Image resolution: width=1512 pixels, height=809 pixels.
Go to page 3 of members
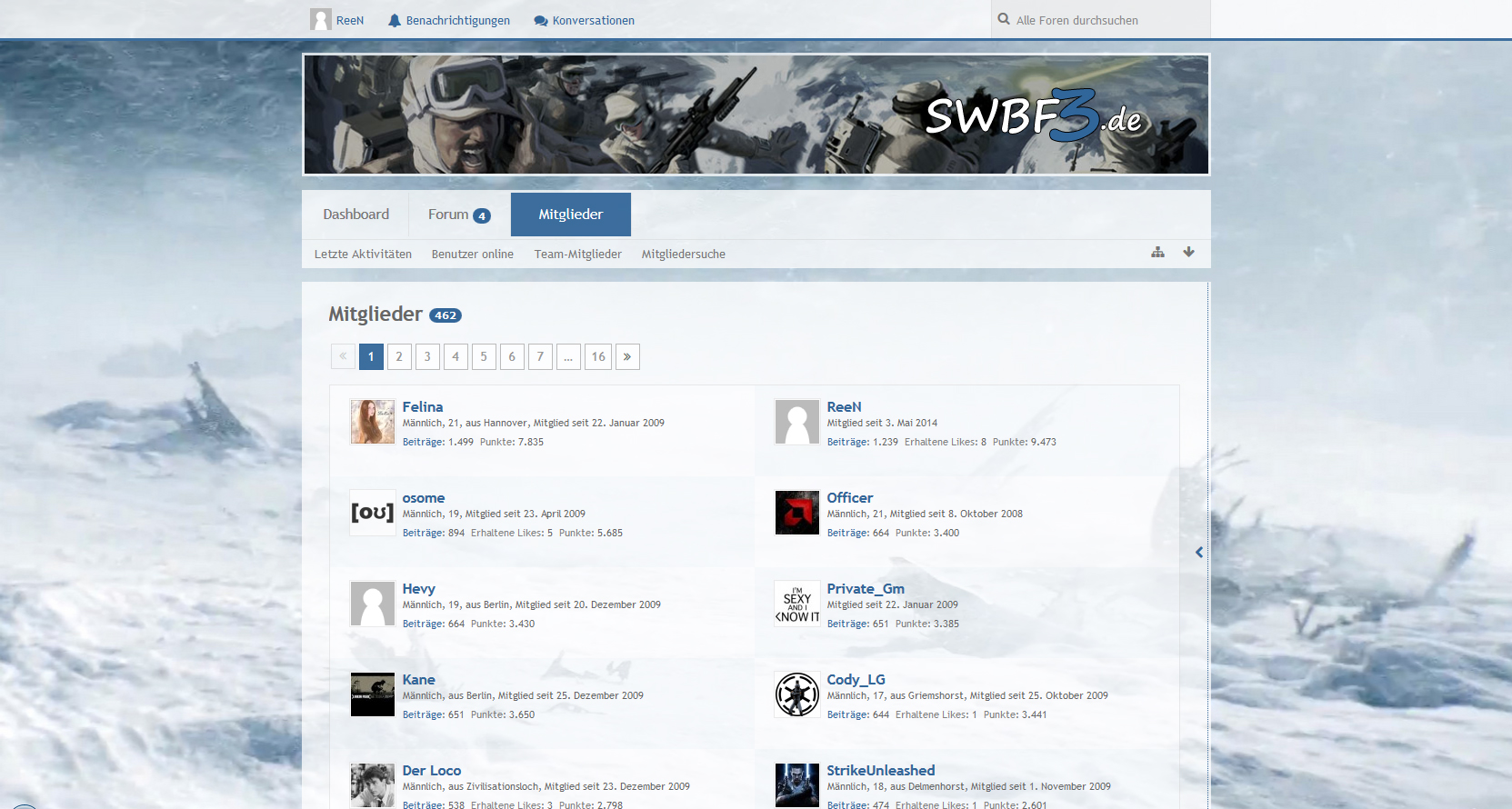427,356
